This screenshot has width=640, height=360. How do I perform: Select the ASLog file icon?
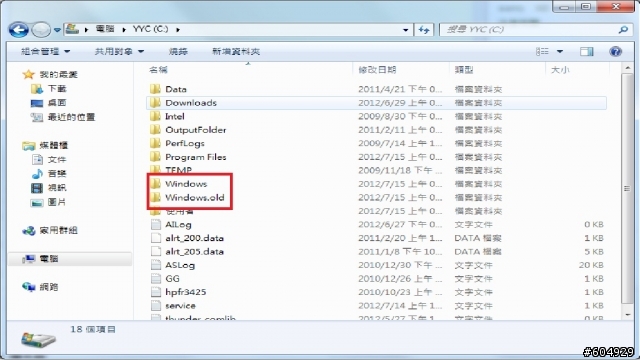(x=156, y=265)
